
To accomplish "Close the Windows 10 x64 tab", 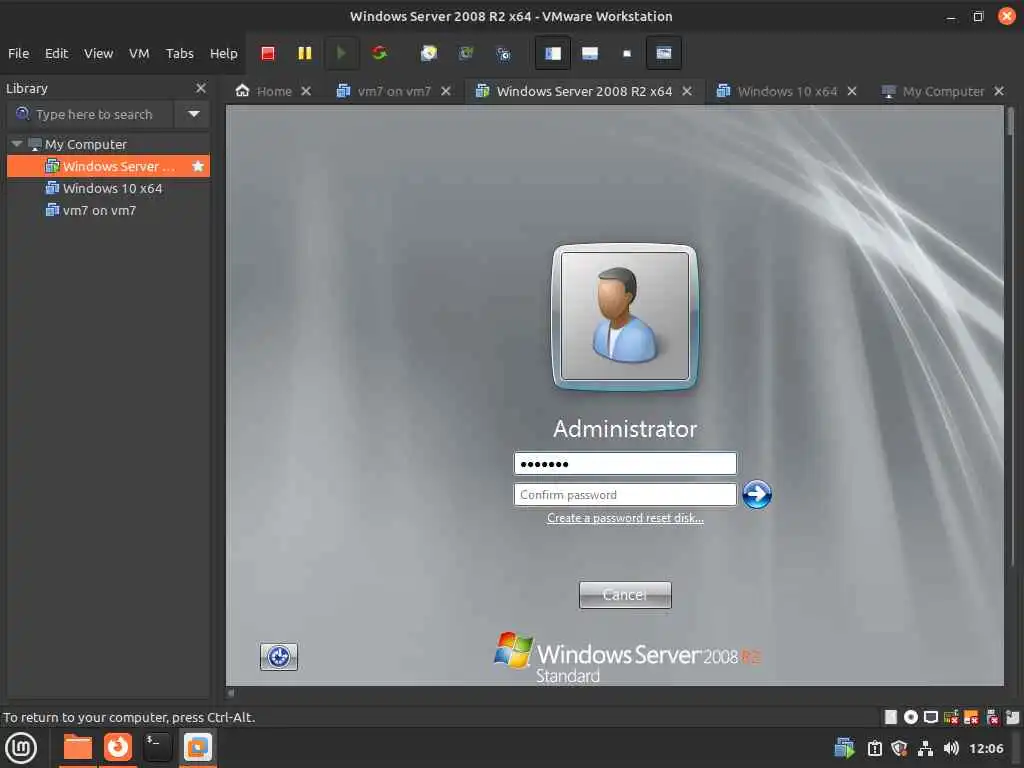I will [x=852, y=91].
